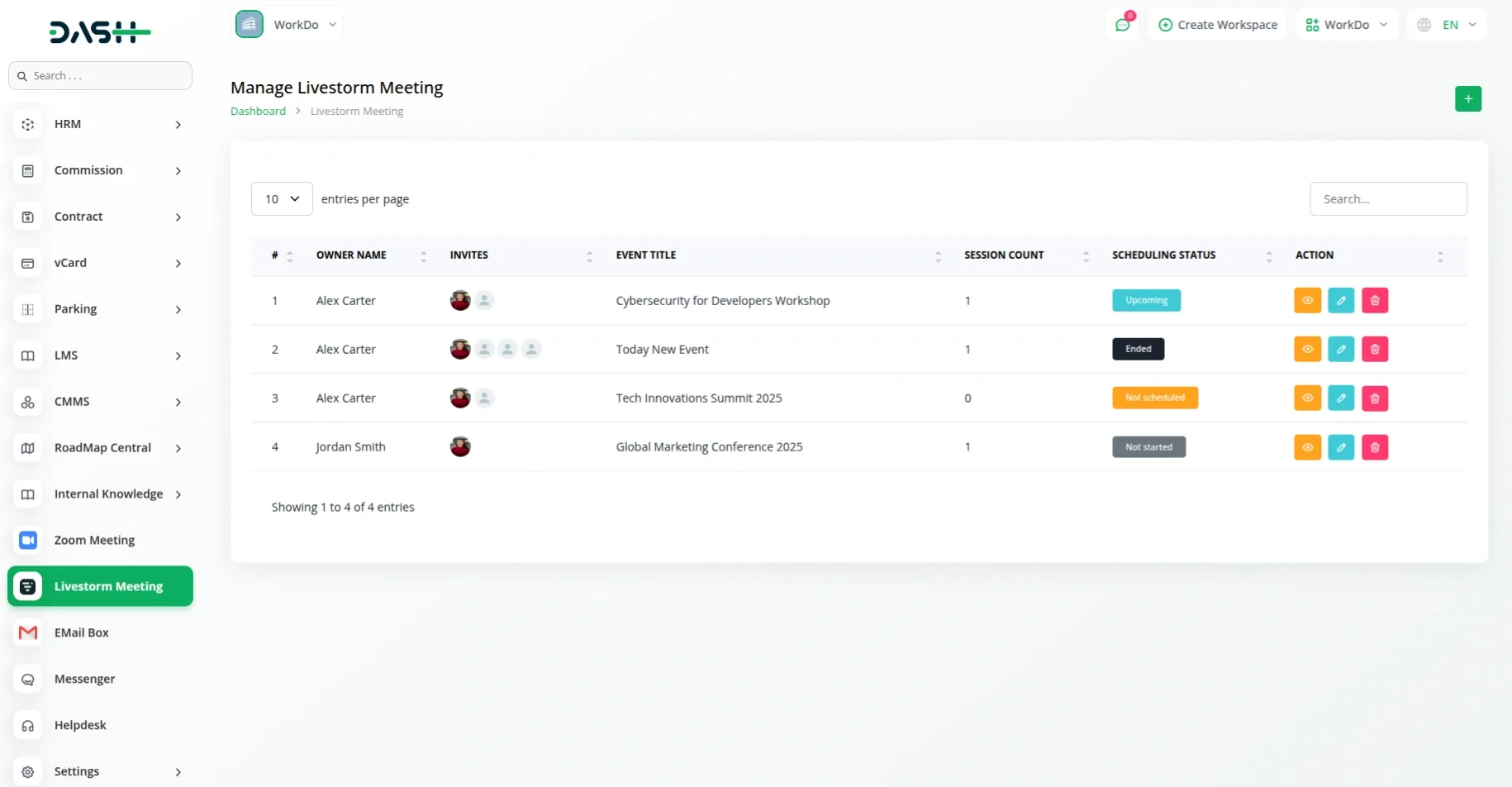View the Cybersecurity for Developers Workshop details
This screenshot has width=1512, height=787.
point(1307,301)
